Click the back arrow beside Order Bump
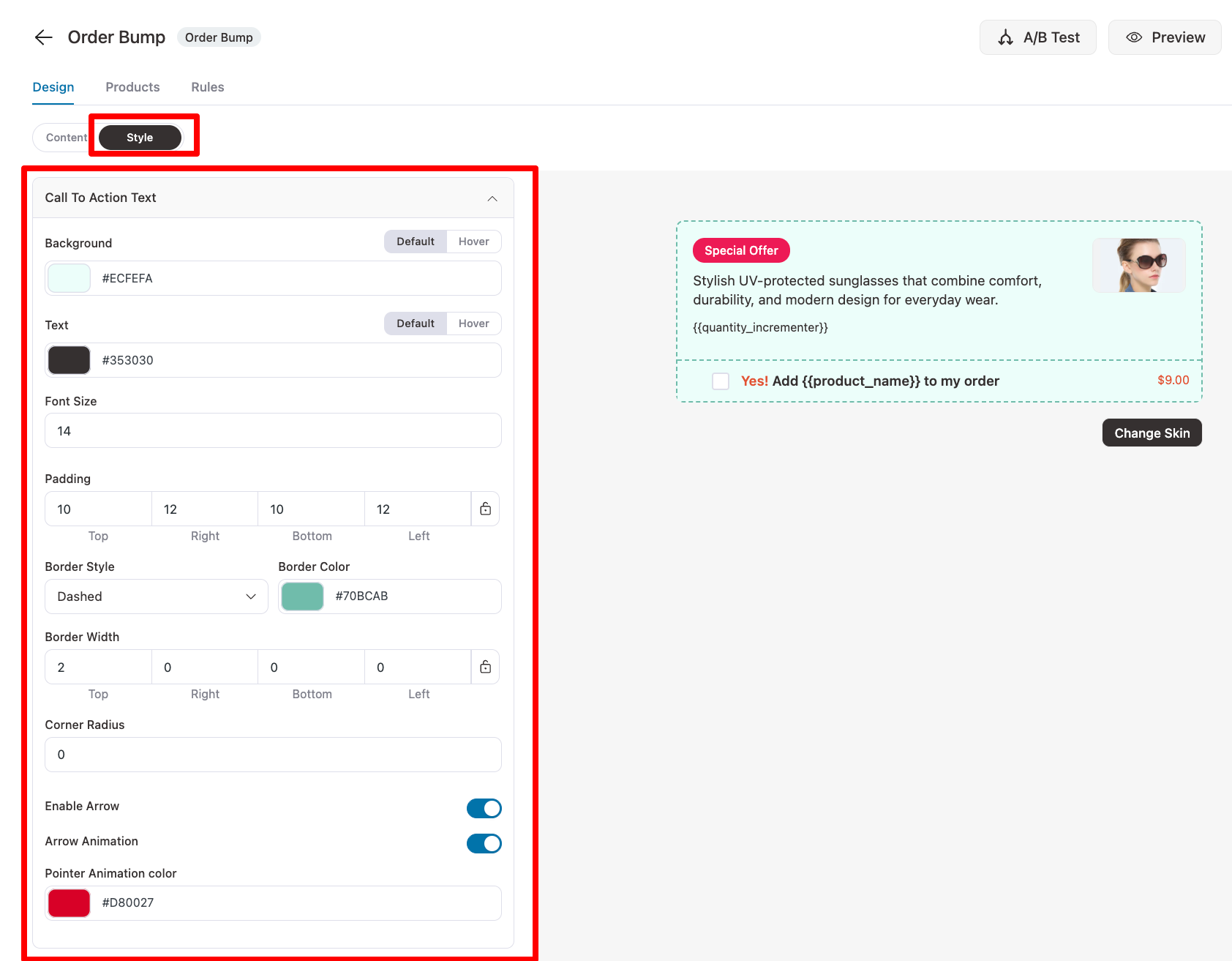1232x961 pixels. tap(43, 37)
